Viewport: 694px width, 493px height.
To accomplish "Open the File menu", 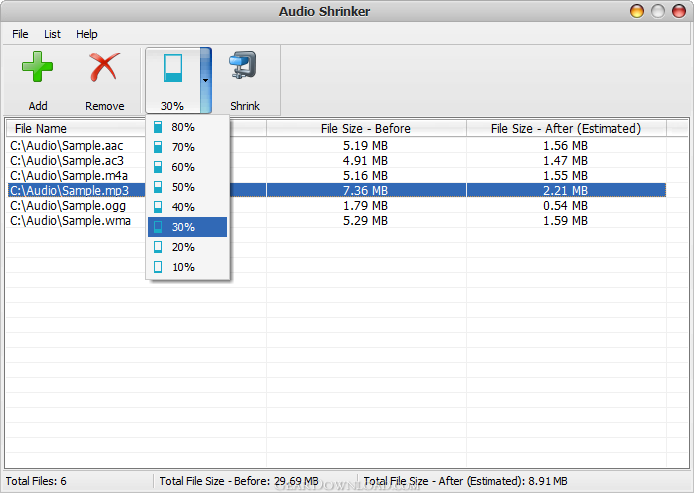I will coord(20,34).
